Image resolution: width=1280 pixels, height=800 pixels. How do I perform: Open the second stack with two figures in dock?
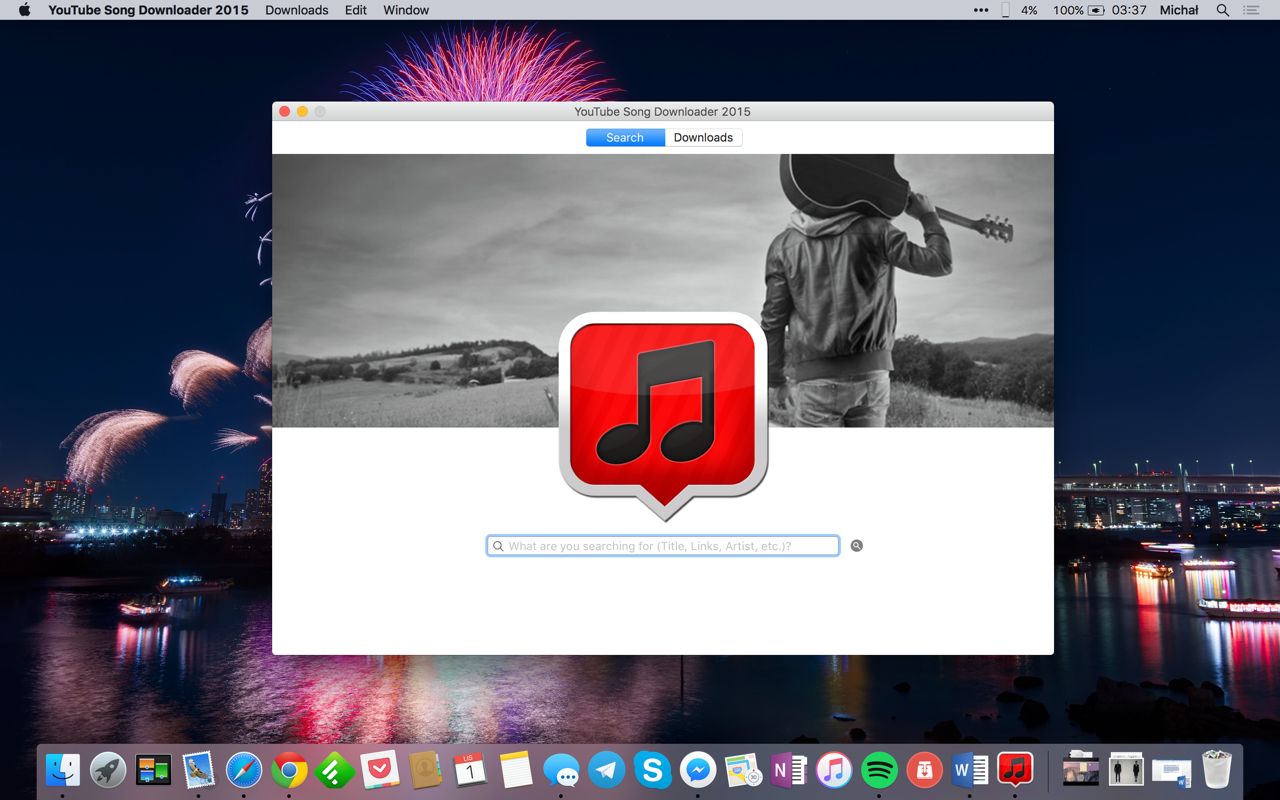click(x=1126, y=769)
